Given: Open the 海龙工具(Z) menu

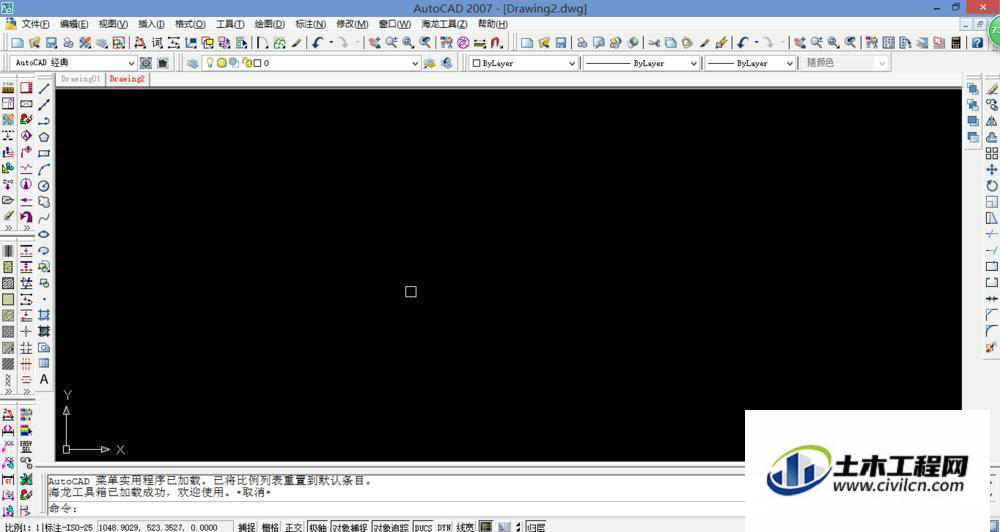Looking at the screenshot, I should [x=444, y=24].
